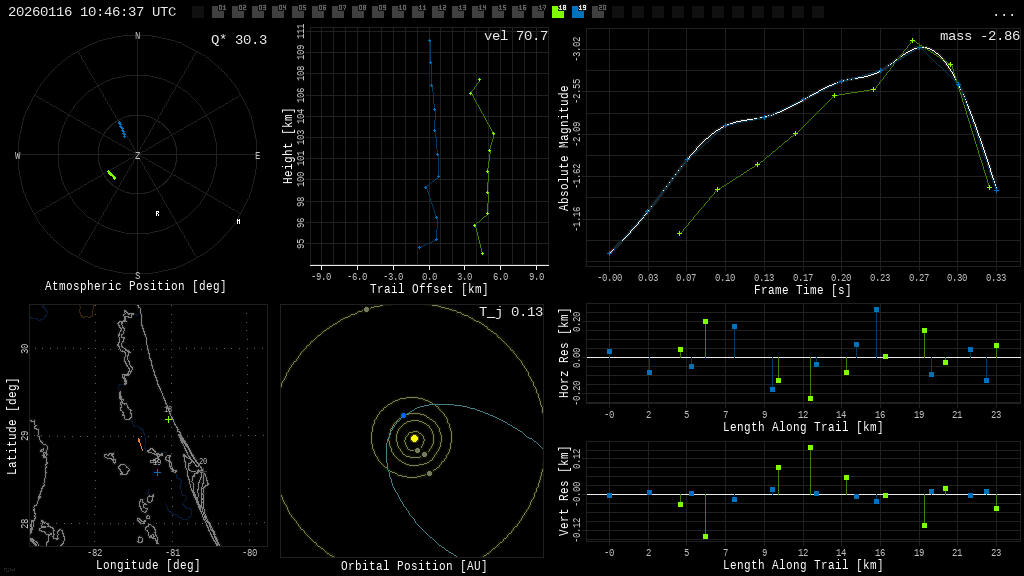Click the mass -2.86 readout
This screenshot has height=576, width=1024.
click(x=979, y=36)
